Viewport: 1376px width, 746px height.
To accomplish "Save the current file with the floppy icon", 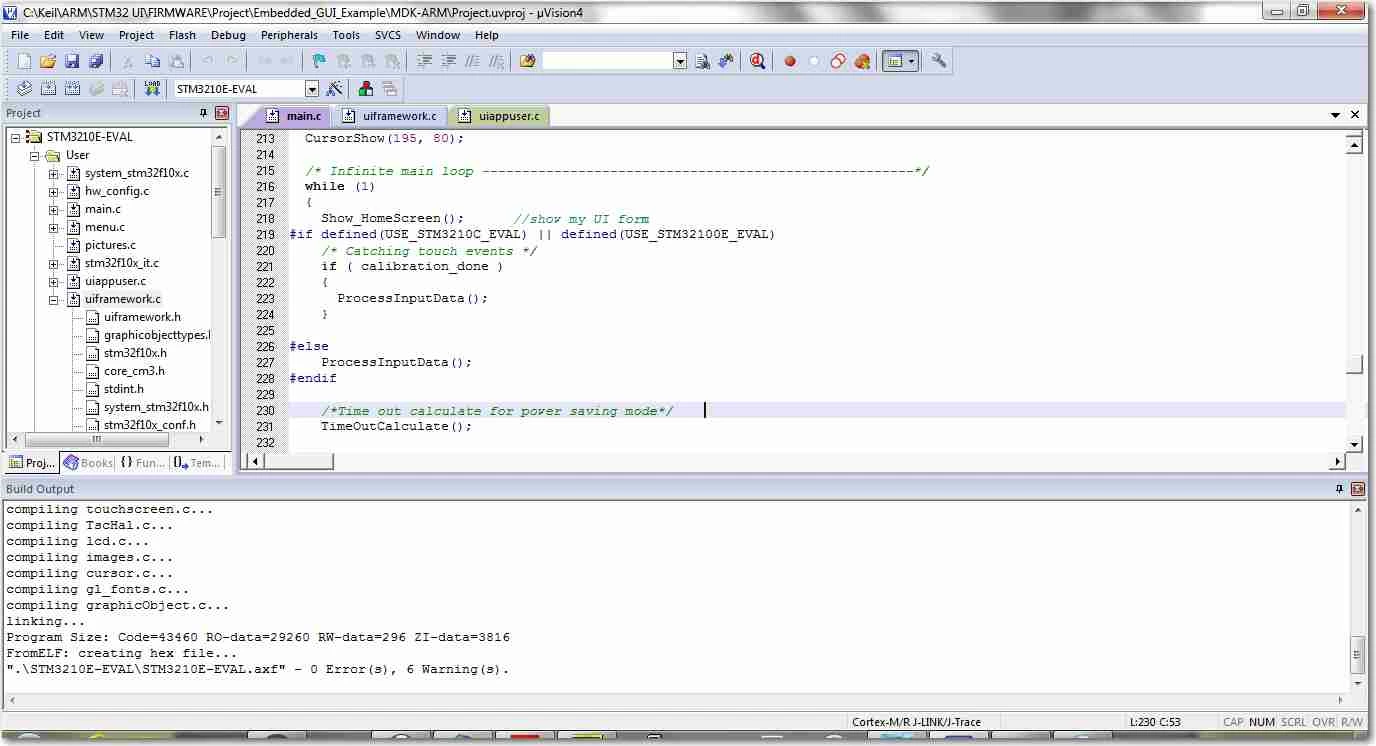I will pos(71,61).
